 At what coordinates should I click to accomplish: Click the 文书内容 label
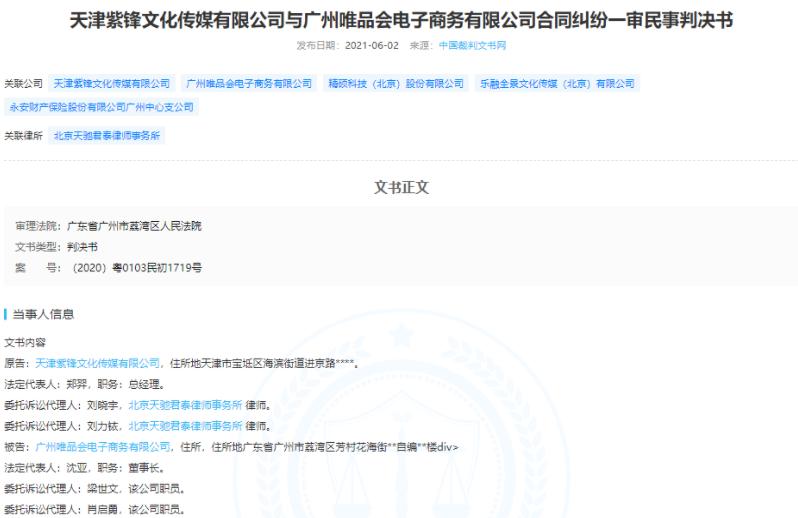point(25,342)
